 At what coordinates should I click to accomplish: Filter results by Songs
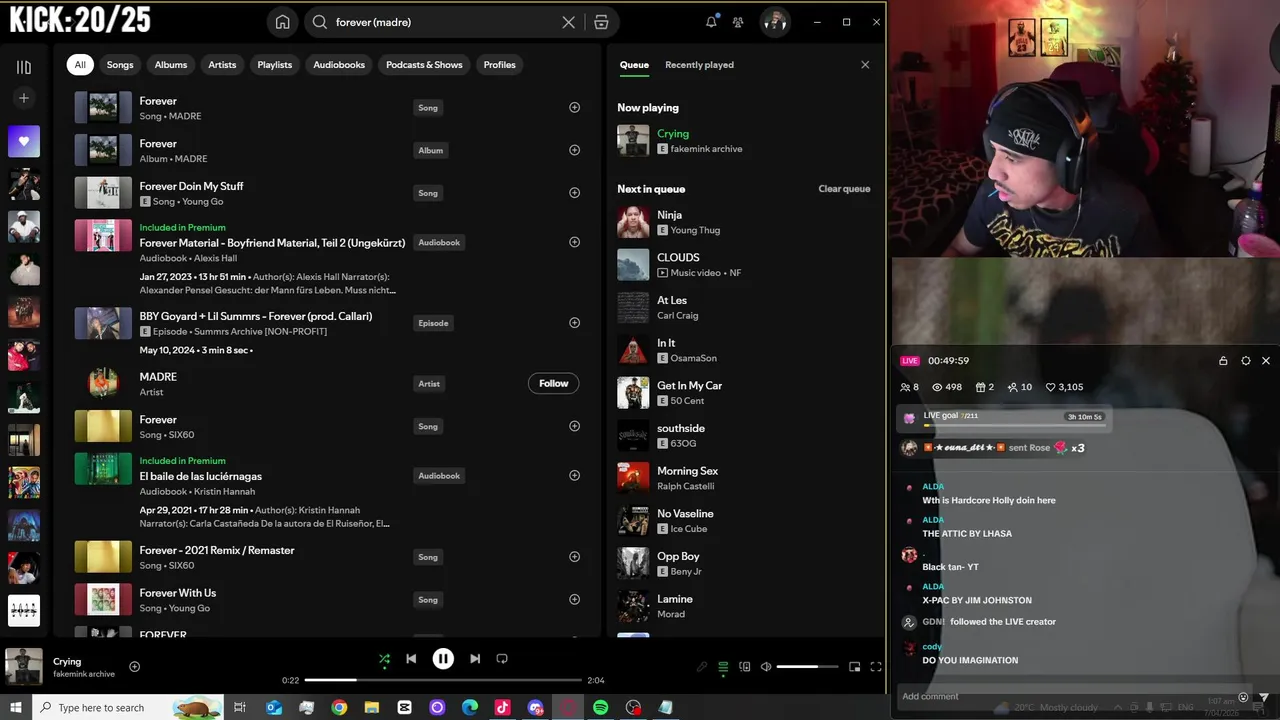120,65
